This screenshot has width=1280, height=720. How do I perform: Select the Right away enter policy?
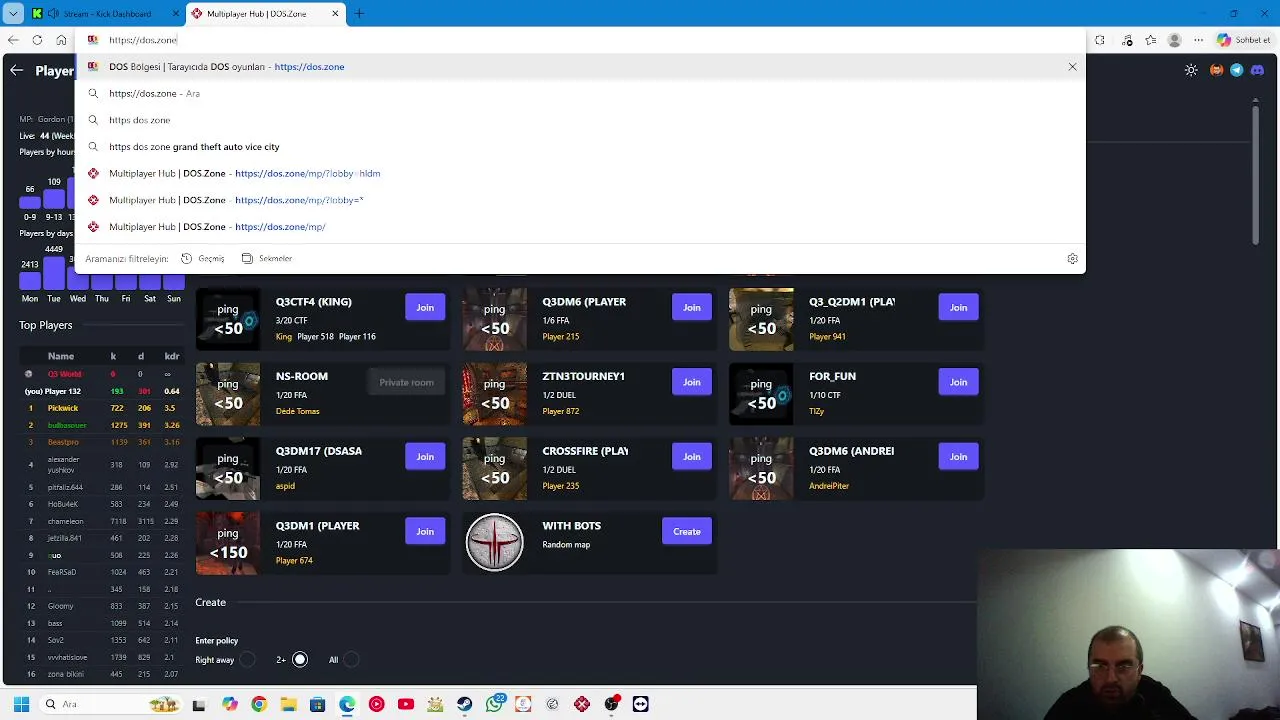(x=247, y=660)
